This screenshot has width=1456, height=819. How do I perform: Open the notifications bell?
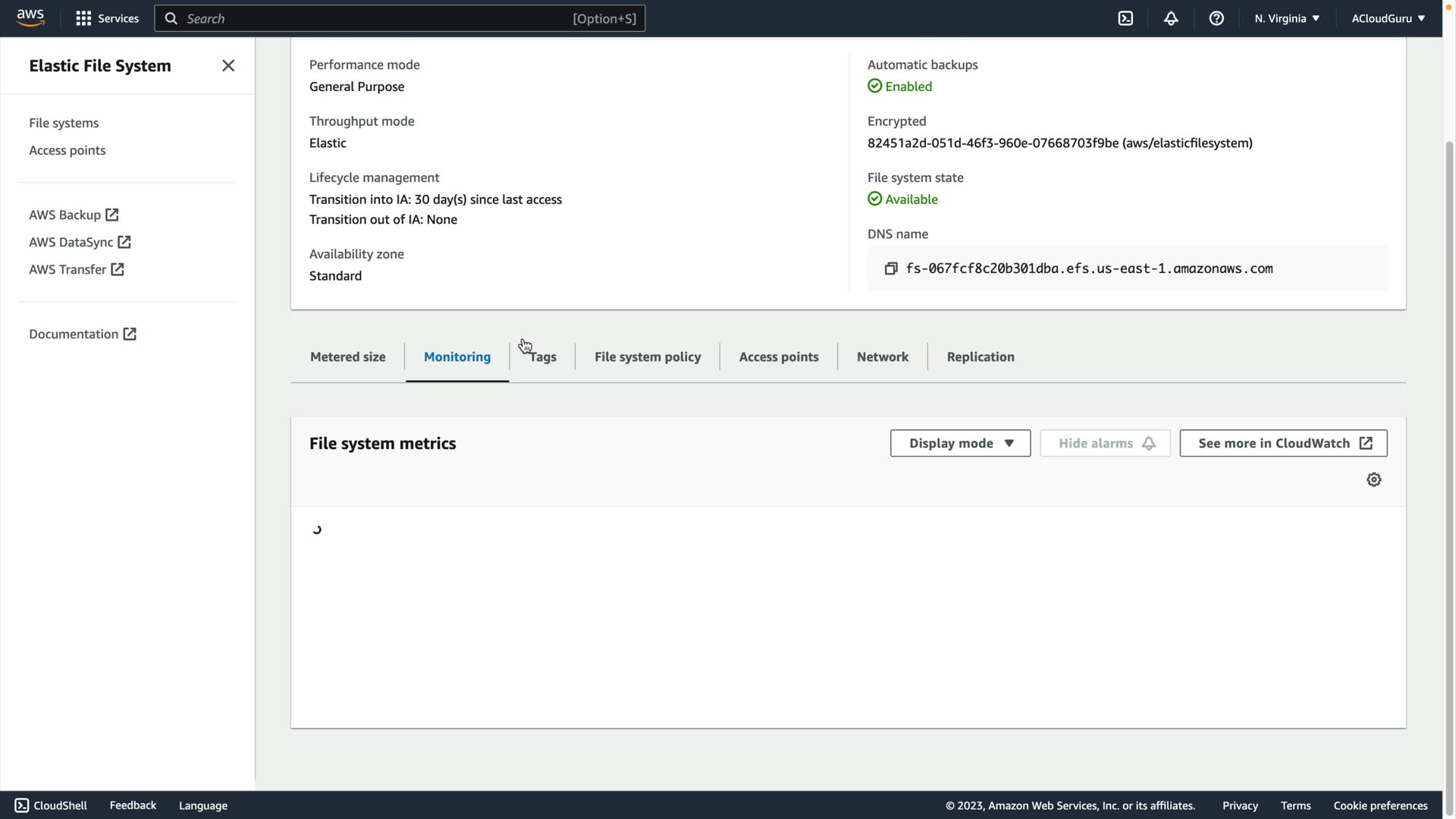point(1171,18)
